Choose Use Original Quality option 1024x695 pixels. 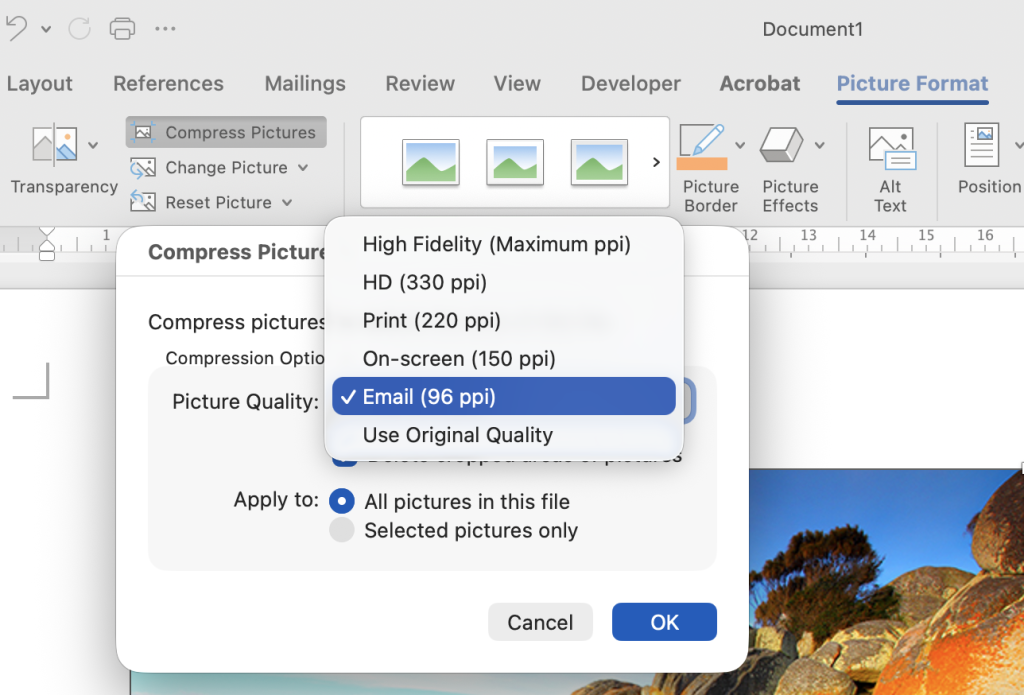pyautogui.click(x=457, y=435)
